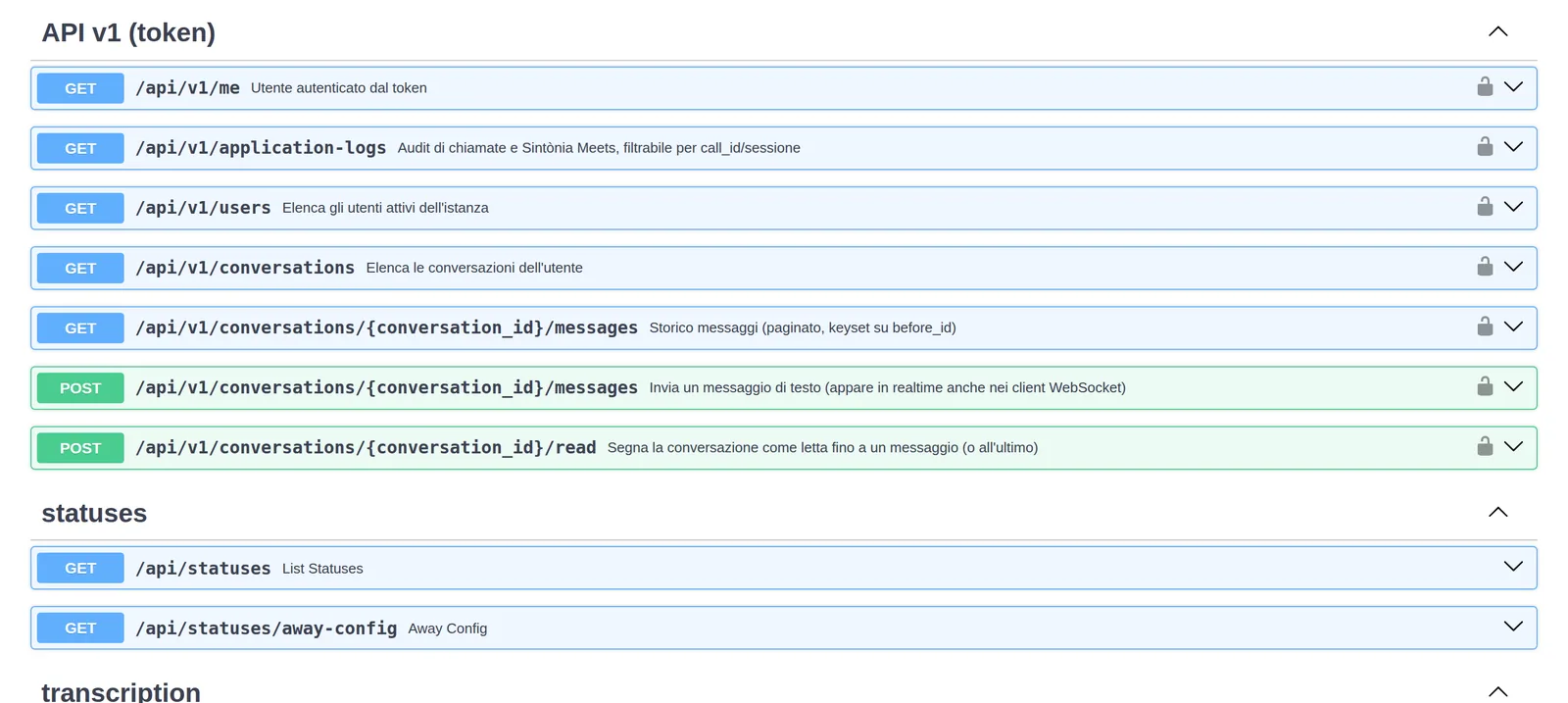Viewport: 1568px width, 703px height.
Task: Click the POST badge for the conversation messages endpoint
Action: [x=80, y=388]
